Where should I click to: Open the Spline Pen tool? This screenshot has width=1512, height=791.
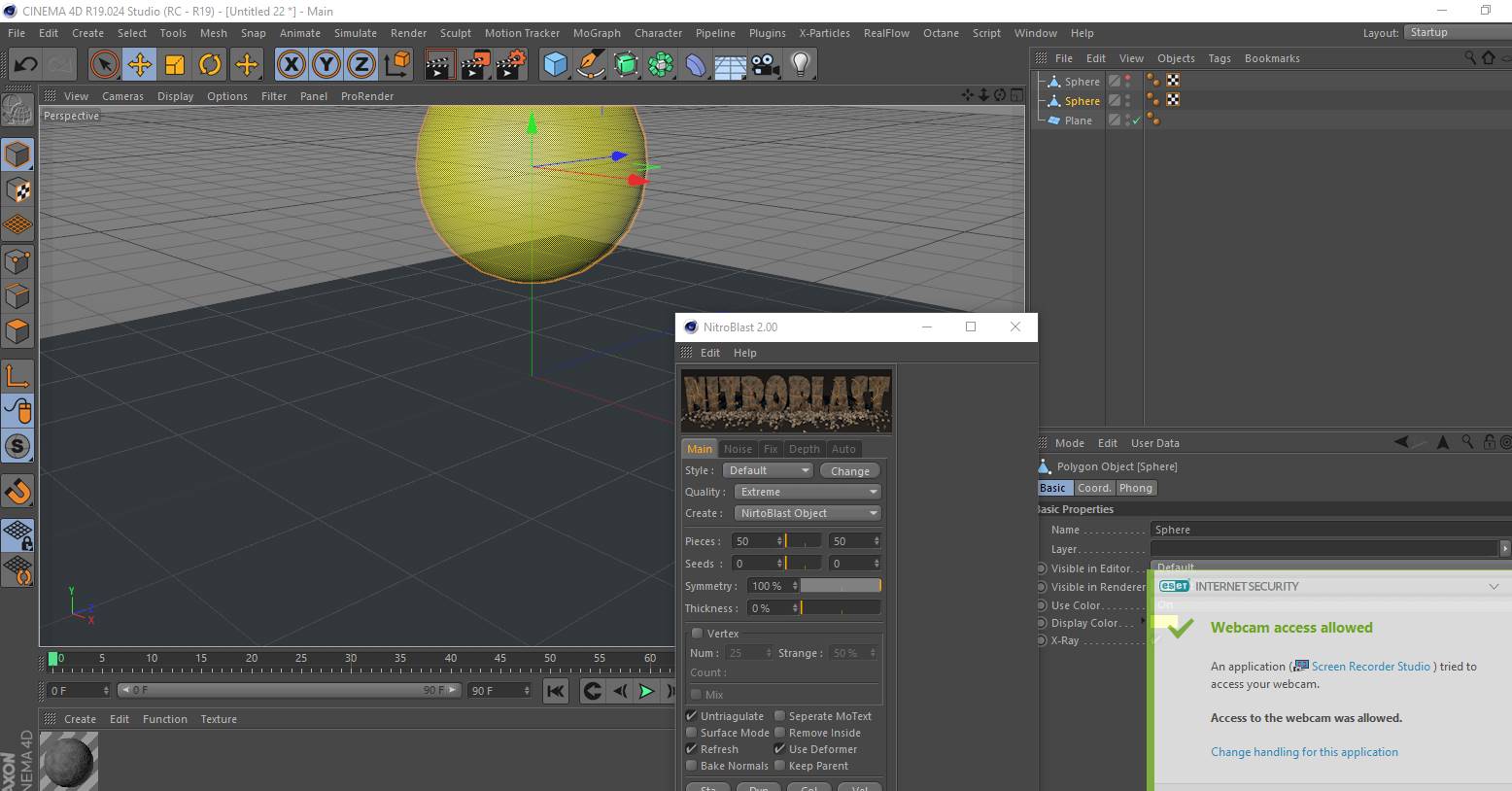click(x=590, y=65)
